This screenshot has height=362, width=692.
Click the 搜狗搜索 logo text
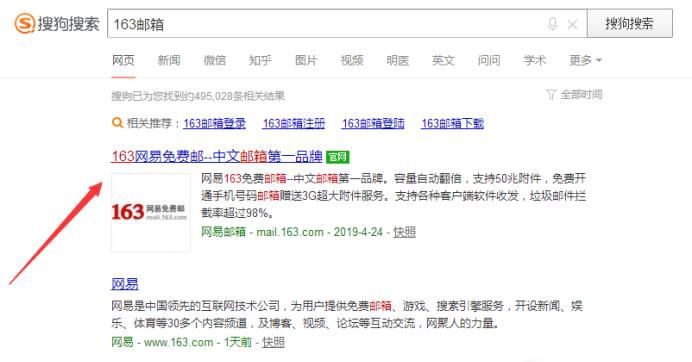68,24
